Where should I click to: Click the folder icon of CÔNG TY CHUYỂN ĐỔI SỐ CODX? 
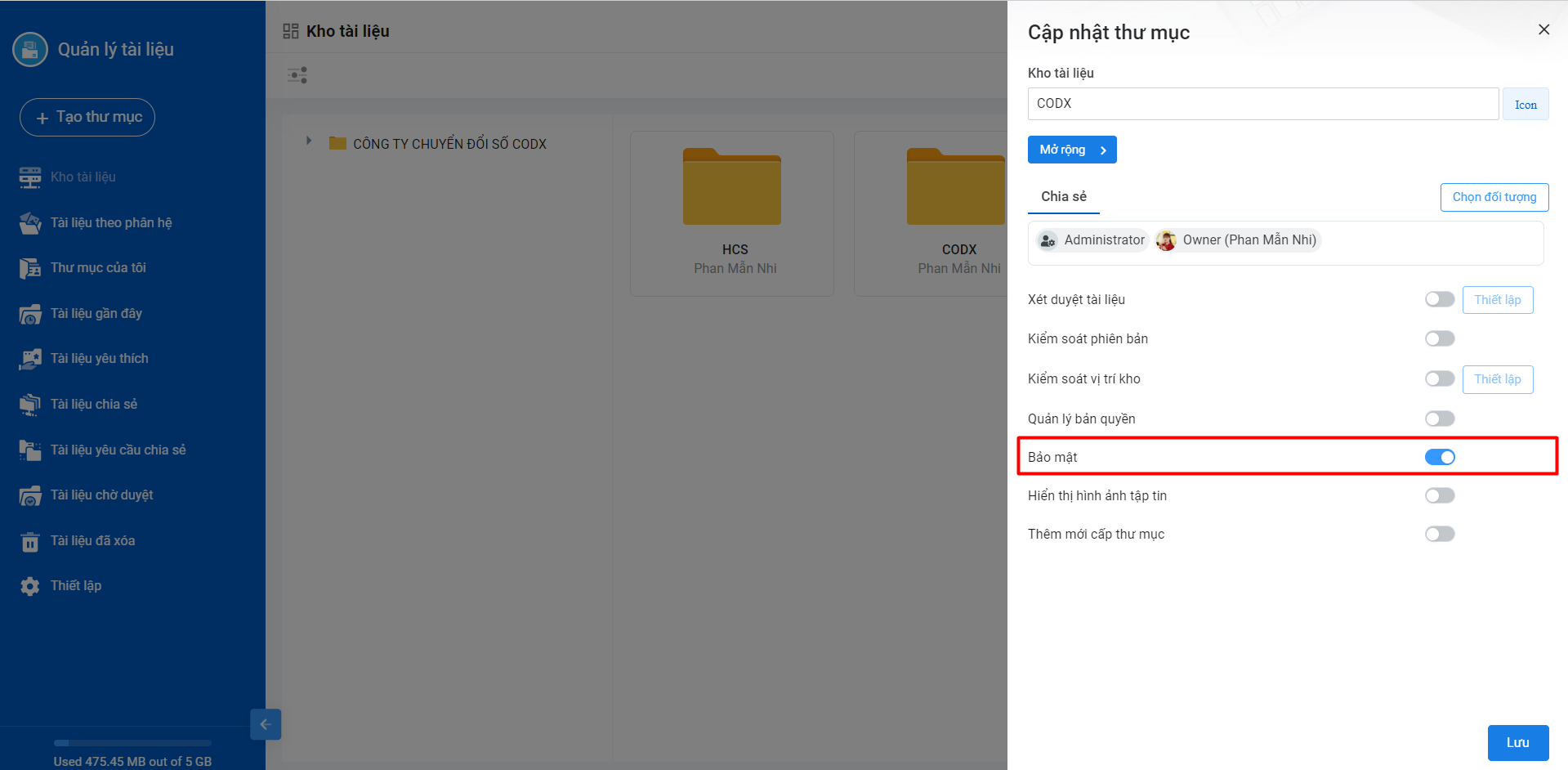pos(337,144)
